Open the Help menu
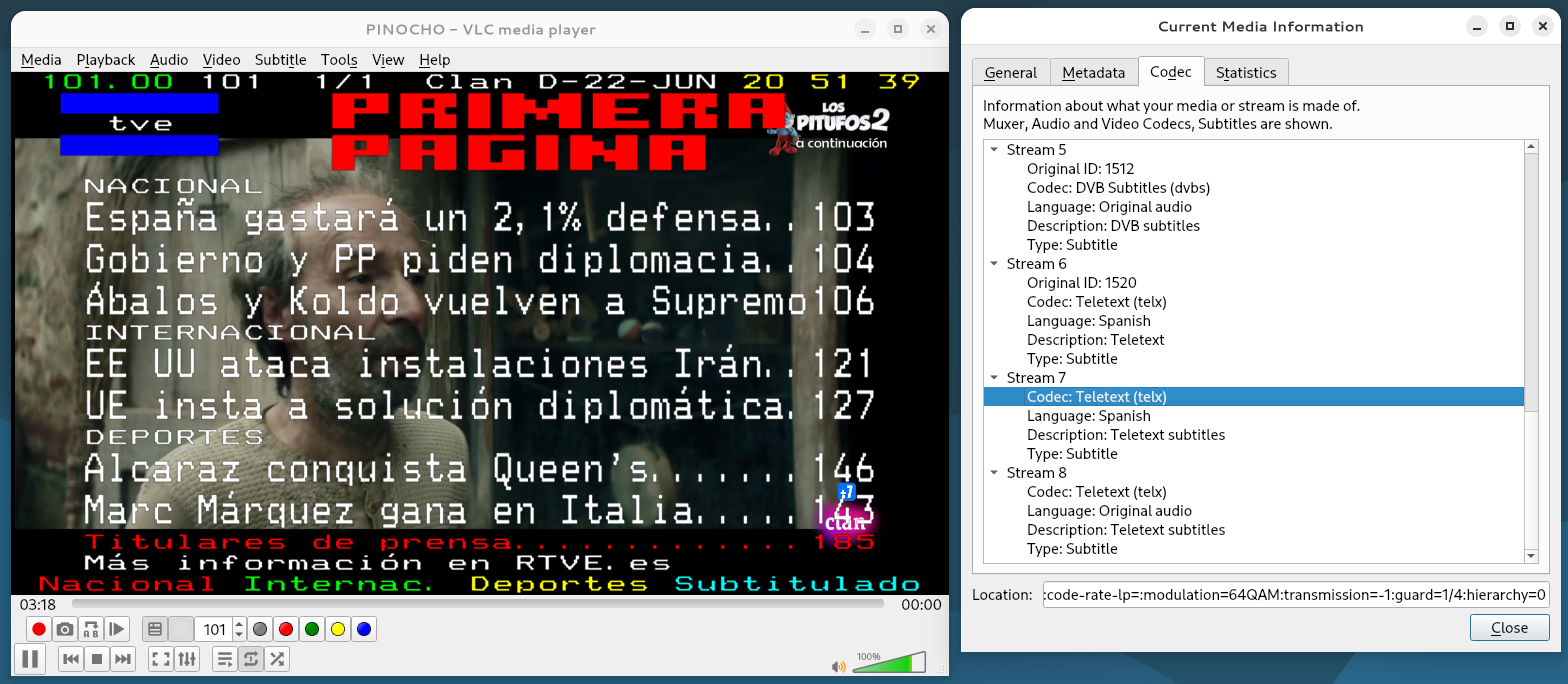Viewport: 1568px width, 684px height. coord(435,60)
